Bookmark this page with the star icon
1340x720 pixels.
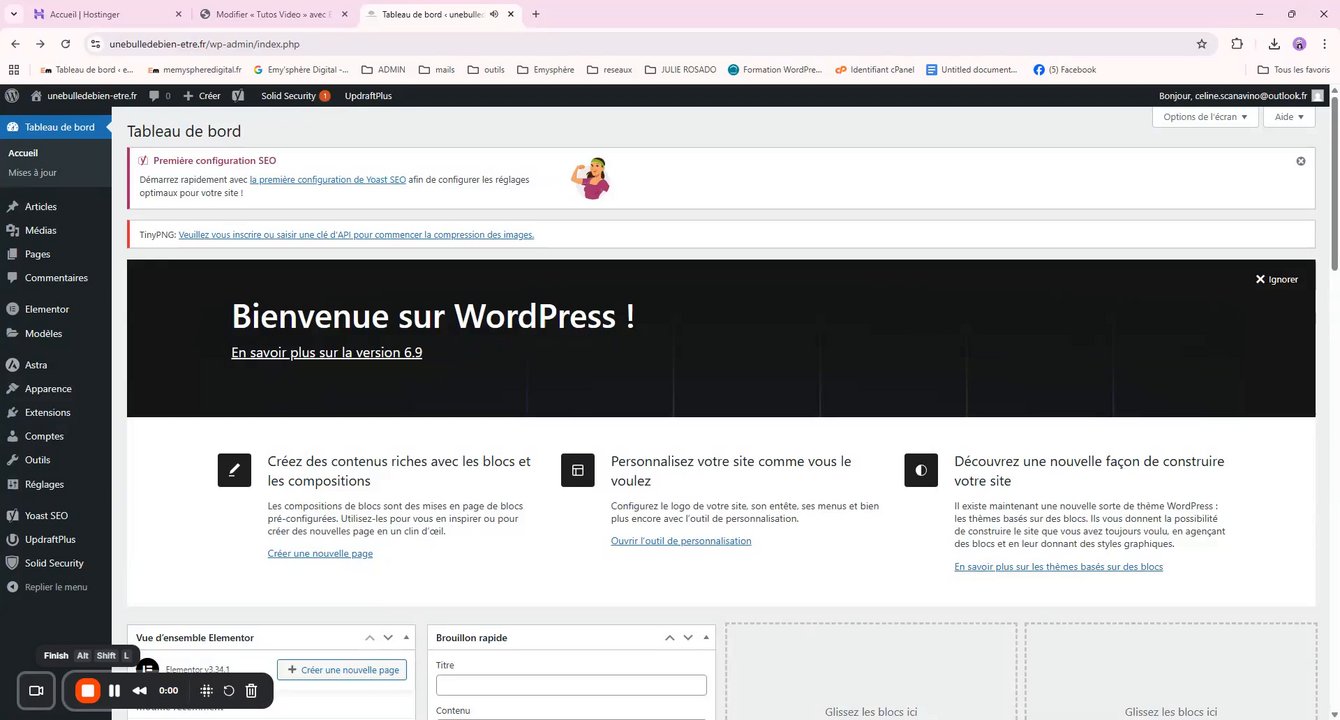(x=1202, y=44)
